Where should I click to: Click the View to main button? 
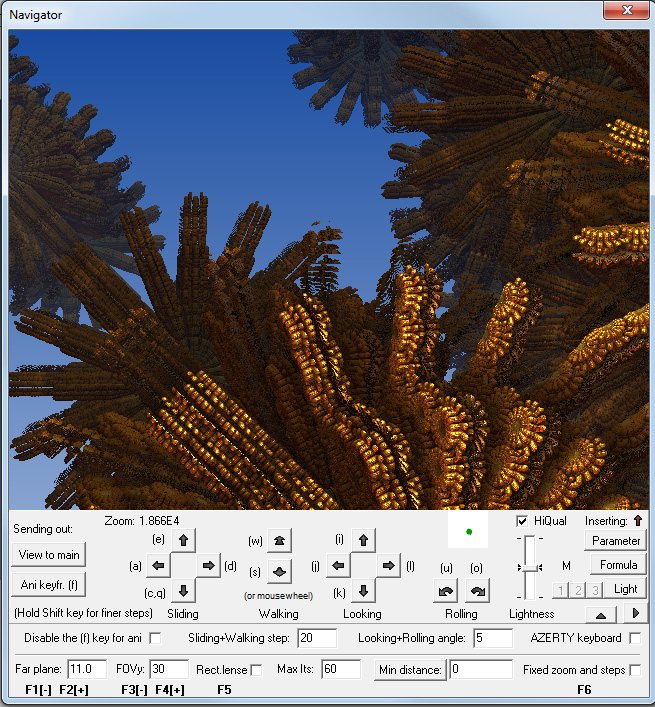click(x=50, y=555)
